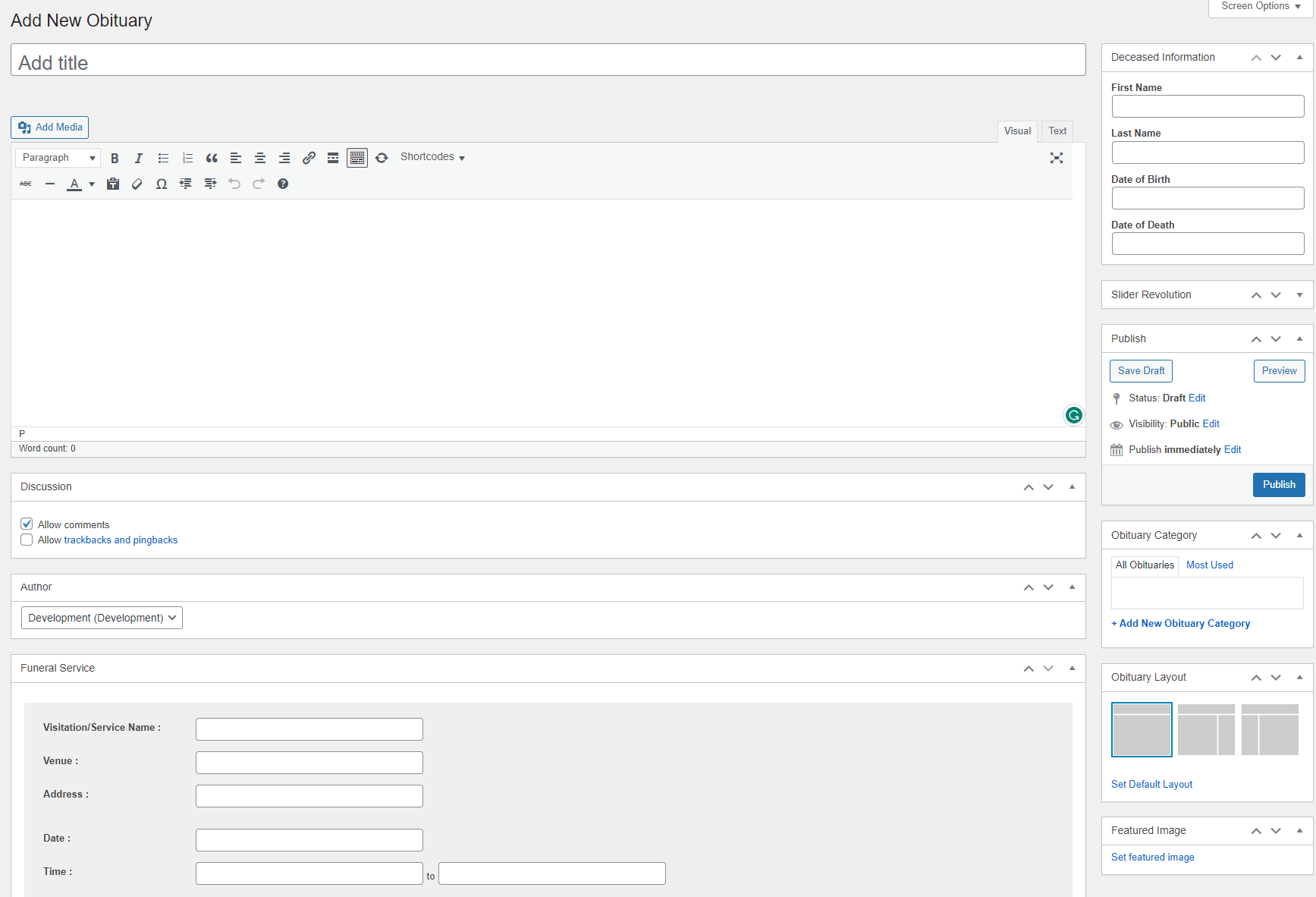
Task: Expand the Slider Revolution panel
Action: pos(1299,295)
